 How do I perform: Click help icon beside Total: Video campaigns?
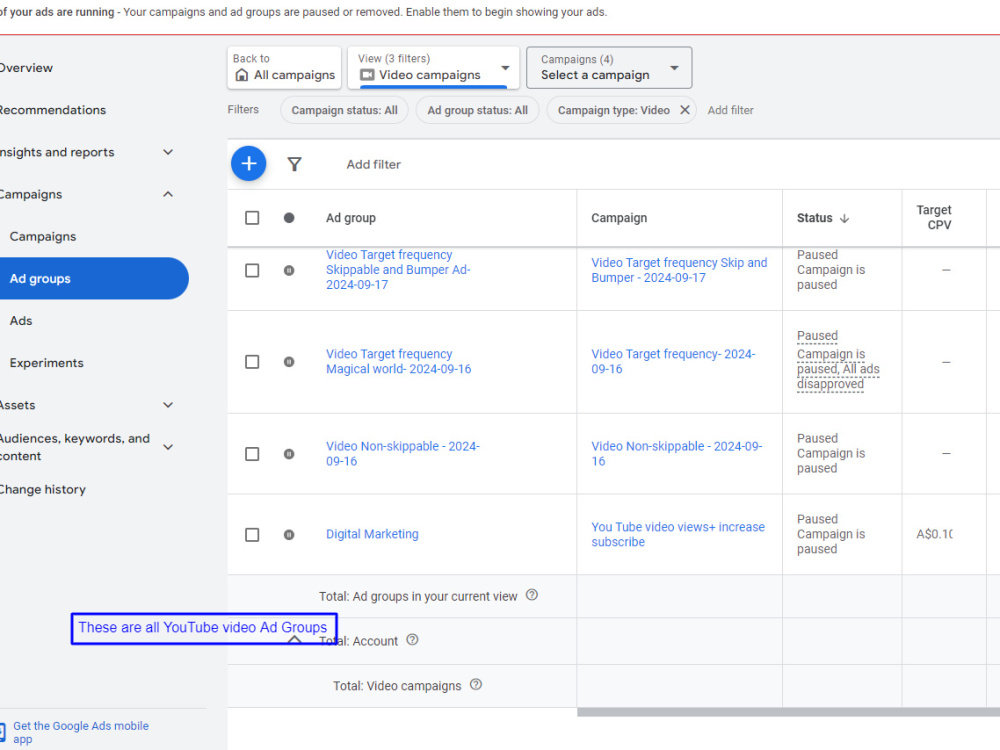point(476,684)
